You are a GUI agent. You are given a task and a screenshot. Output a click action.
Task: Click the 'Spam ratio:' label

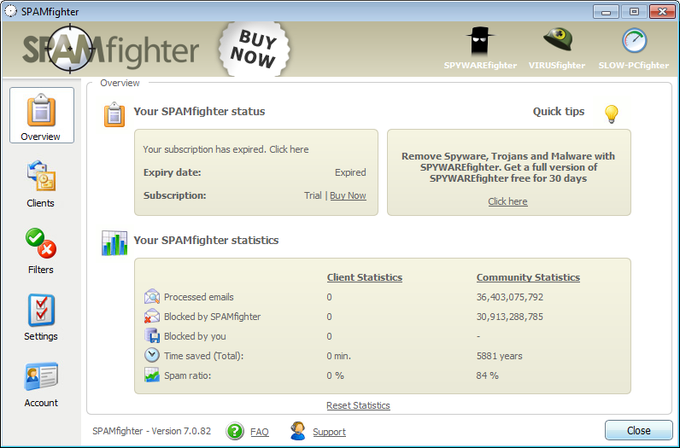[x=187, y=376]
